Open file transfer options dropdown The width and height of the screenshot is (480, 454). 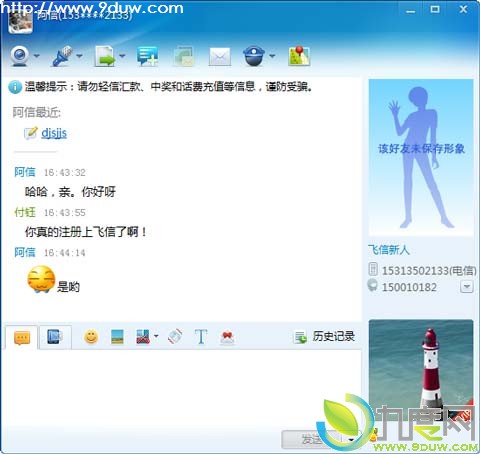click(x=122, y=56)
